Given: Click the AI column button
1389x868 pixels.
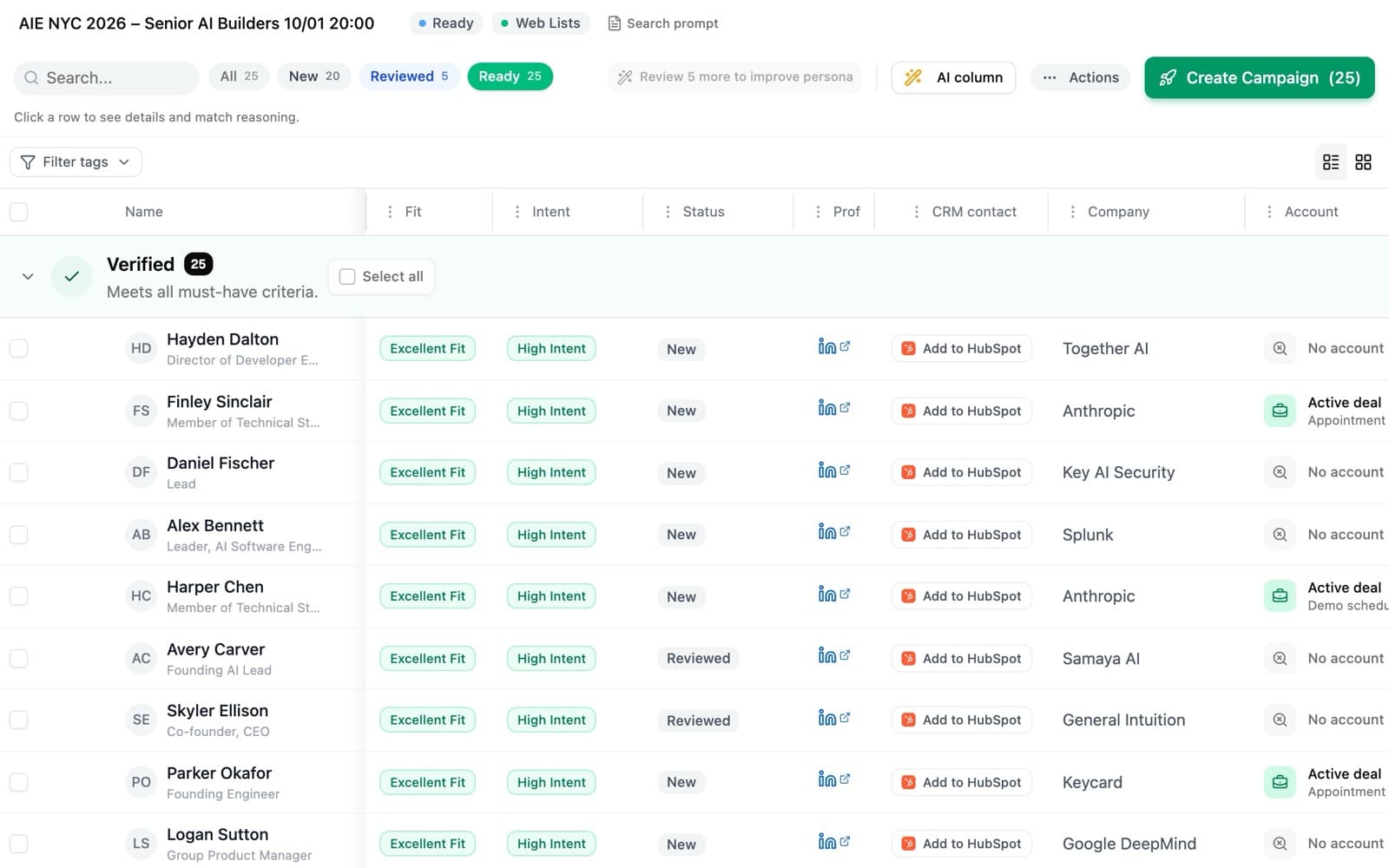Looking at the screenshot, I should pyautogui.click(x=953, y=77).
